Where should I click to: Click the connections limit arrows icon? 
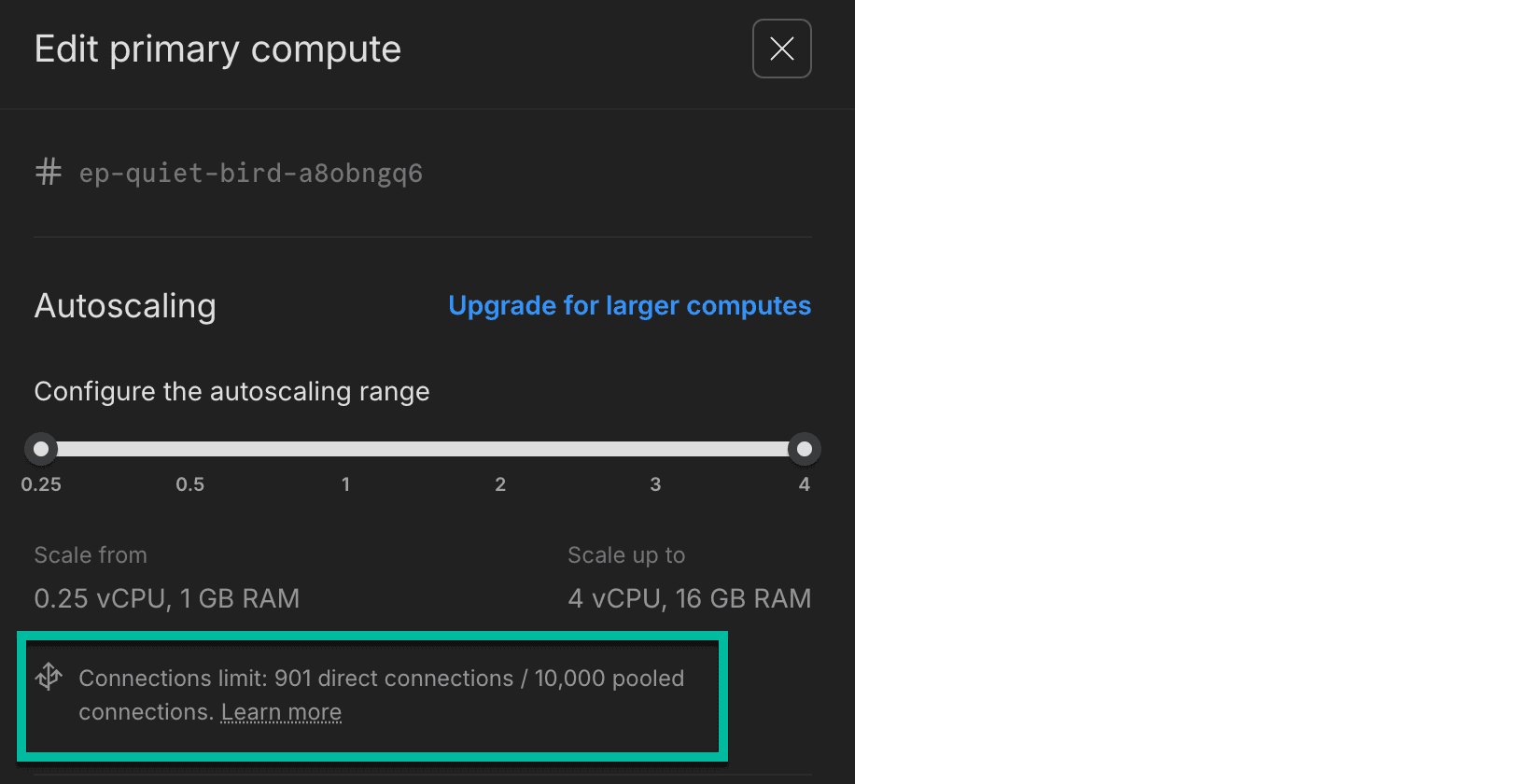coord(48,676)
